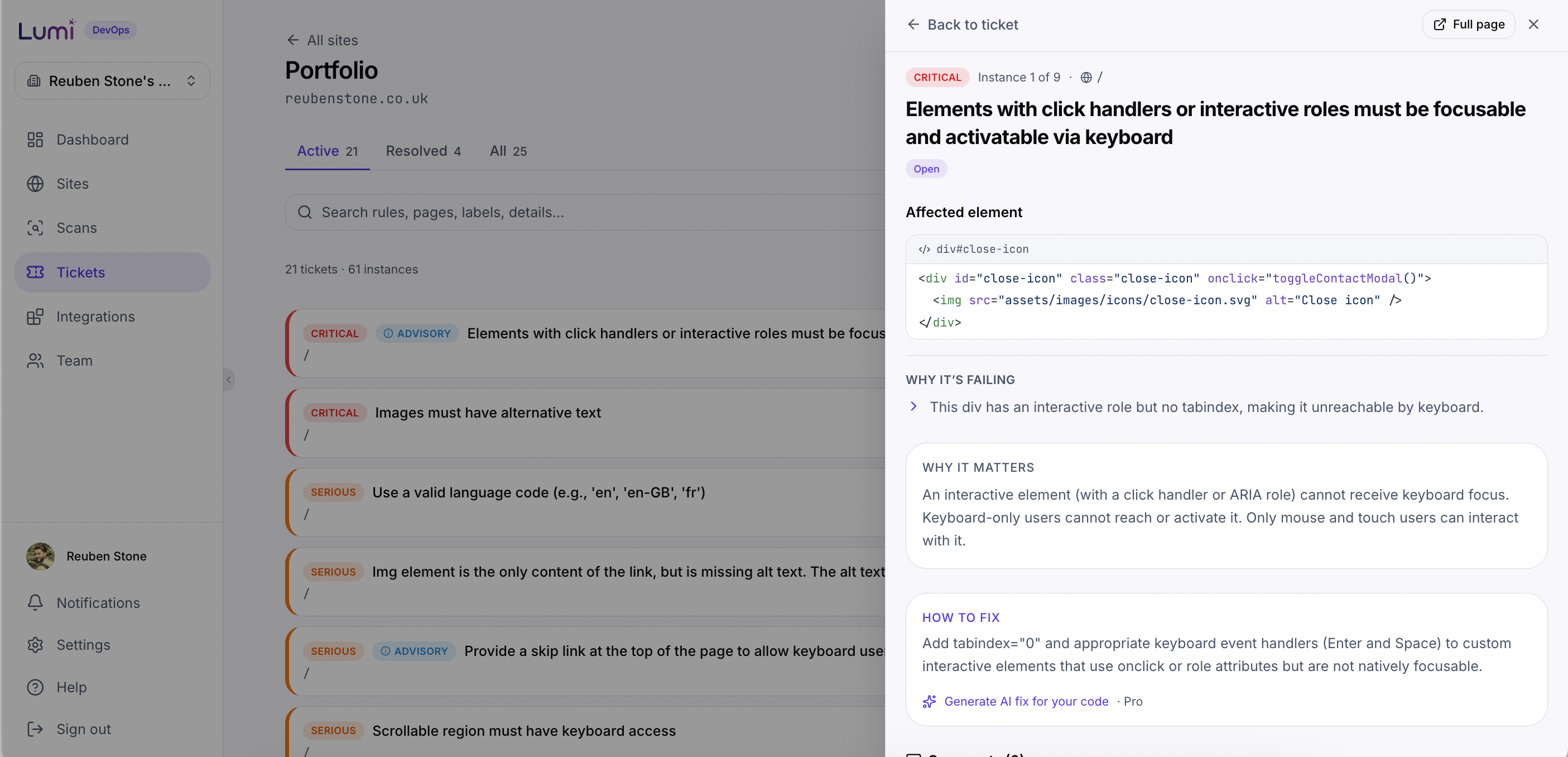1568x757 pixels.
Task: Click the div#close-icon selector text
Action: (983, 249)
